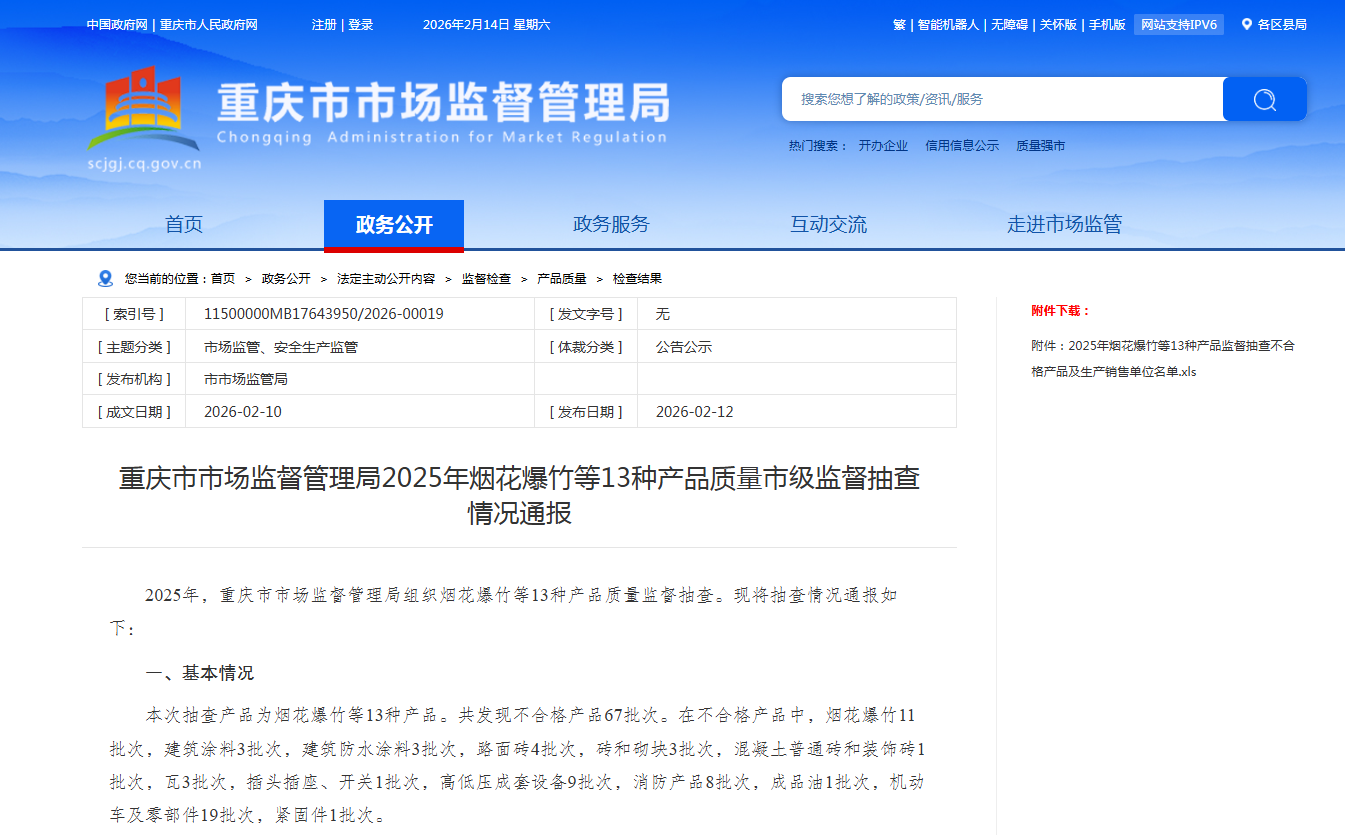Viewport: 1345px width, 835px height.
Task: Click the location pin beside 各区县局
Action: (1247, 24)
